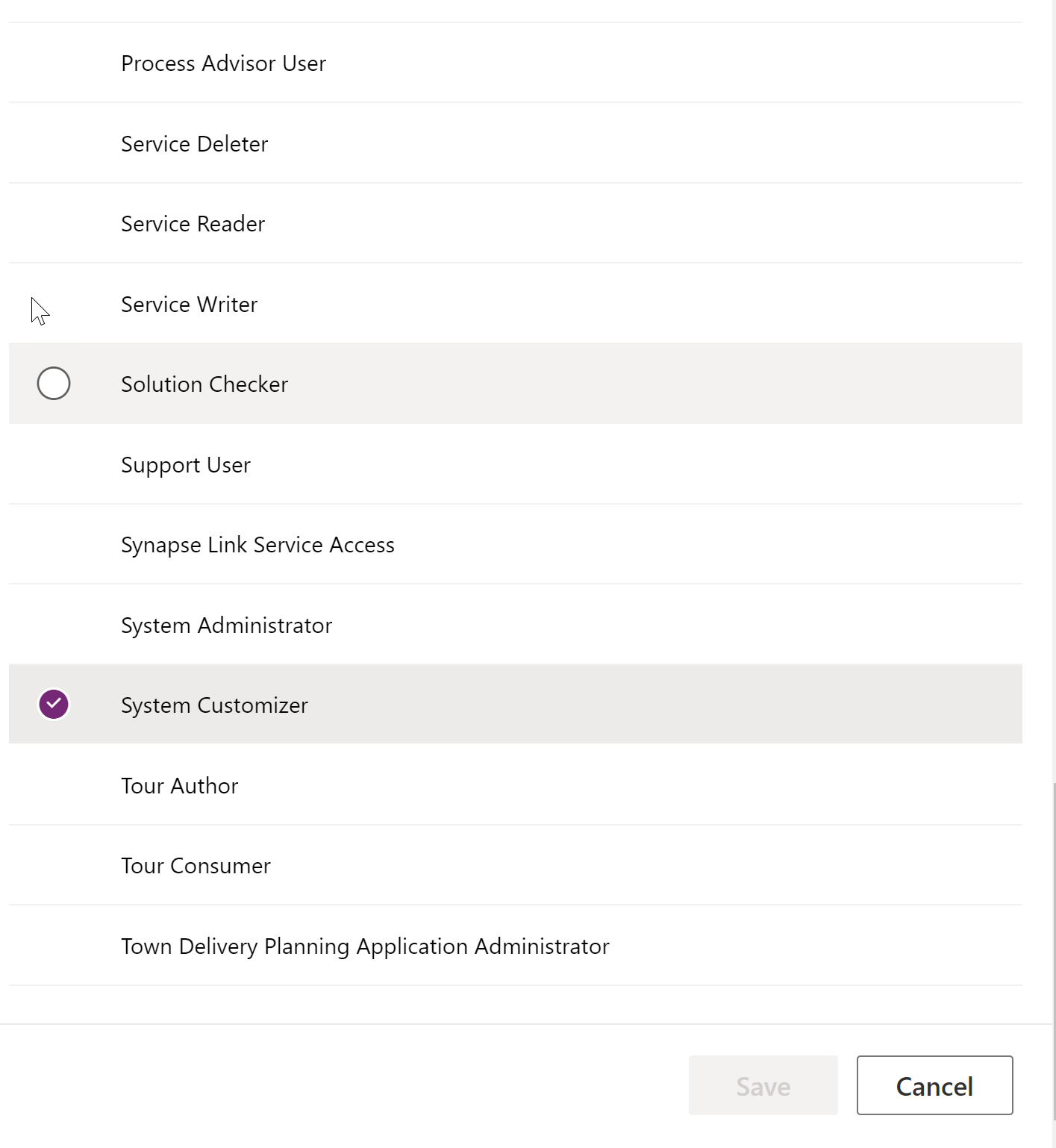Select the System Administrator role
This screenshot has height=1148, width=1056.
pyautogui.click(x=226, y=626)
